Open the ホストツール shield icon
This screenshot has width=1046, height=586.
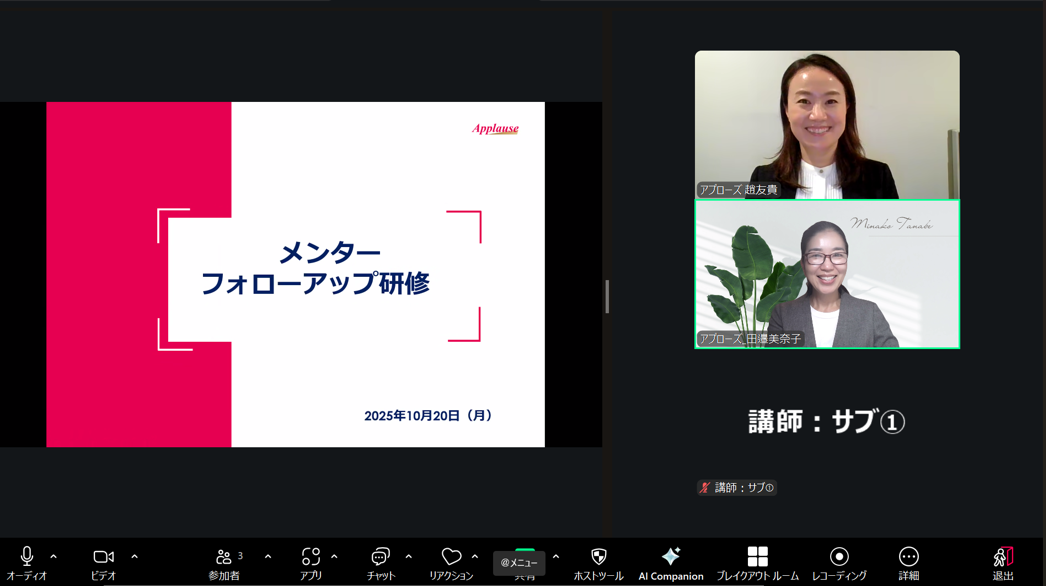tap(598, 558)
